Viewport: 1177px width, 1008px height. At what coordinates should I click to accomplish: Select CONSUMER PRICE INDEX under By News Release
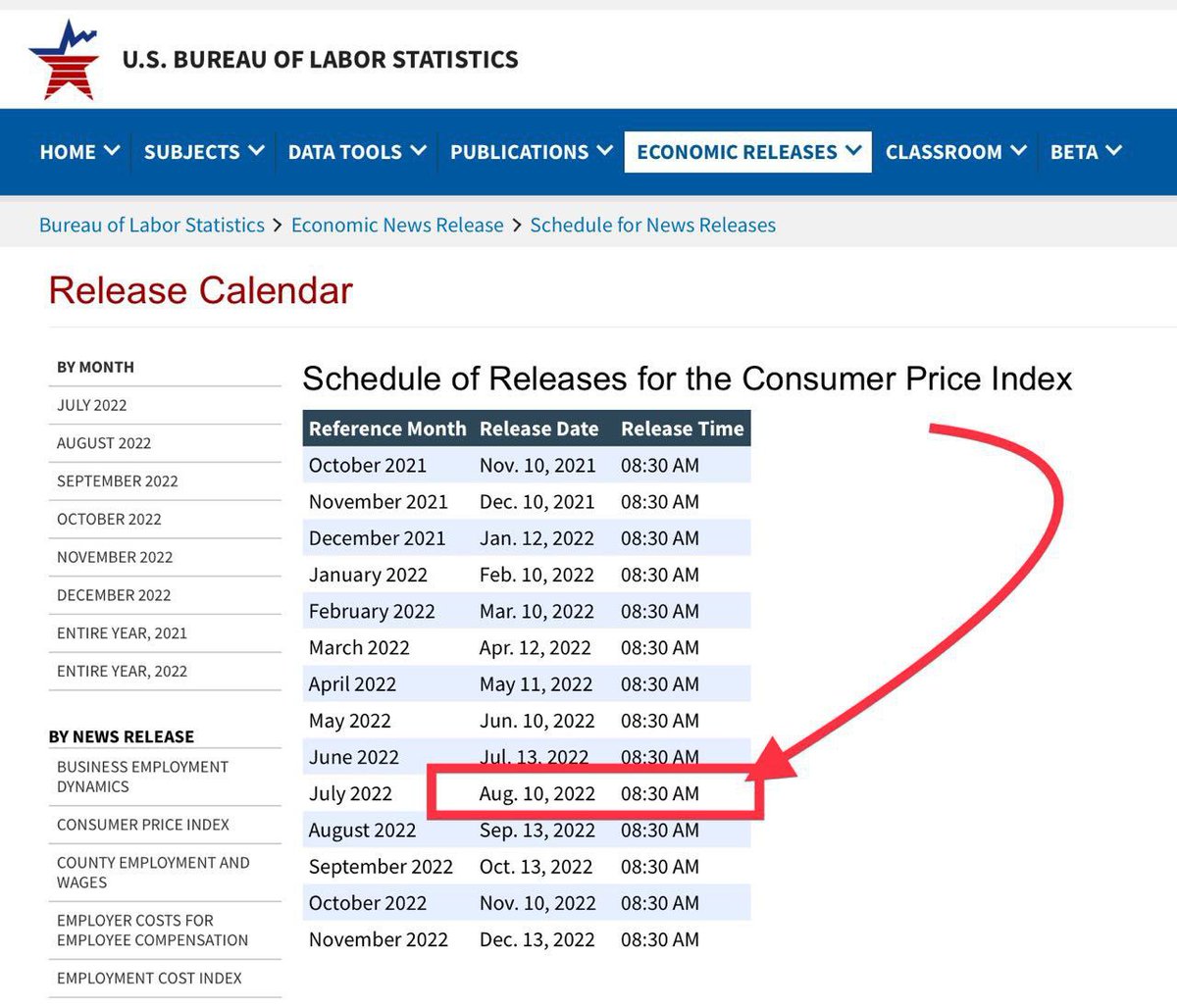pyautogui.click(x=140, y=825)
